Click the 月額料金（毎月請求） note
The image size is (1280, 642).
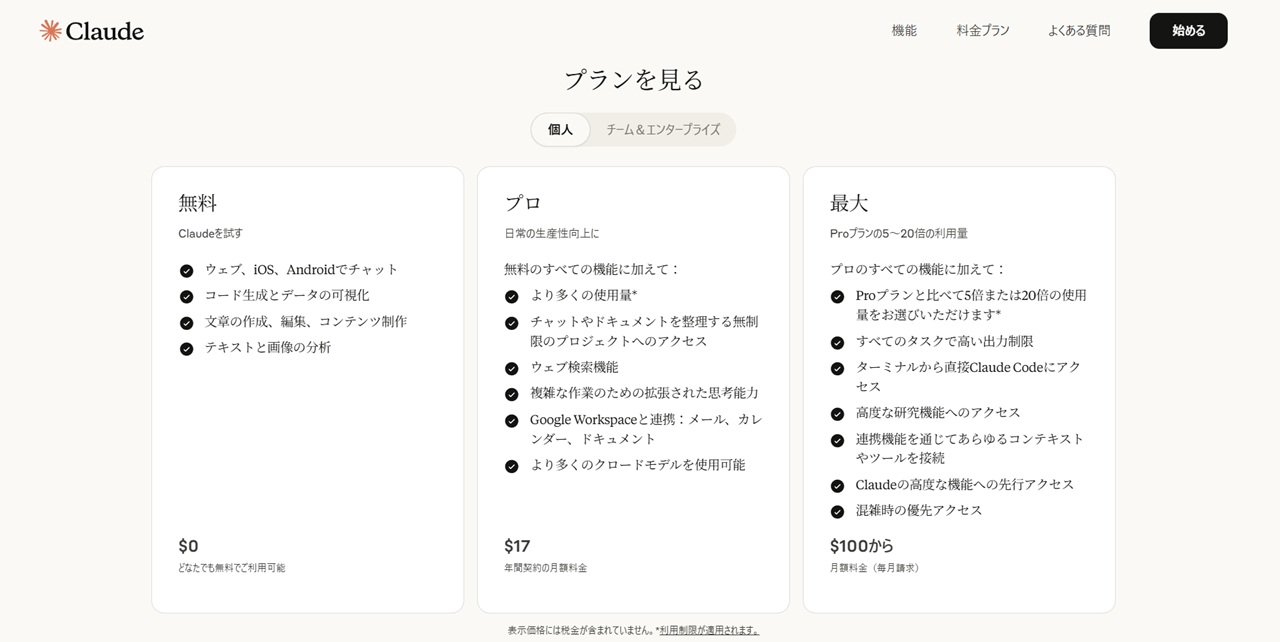(877, 567)
